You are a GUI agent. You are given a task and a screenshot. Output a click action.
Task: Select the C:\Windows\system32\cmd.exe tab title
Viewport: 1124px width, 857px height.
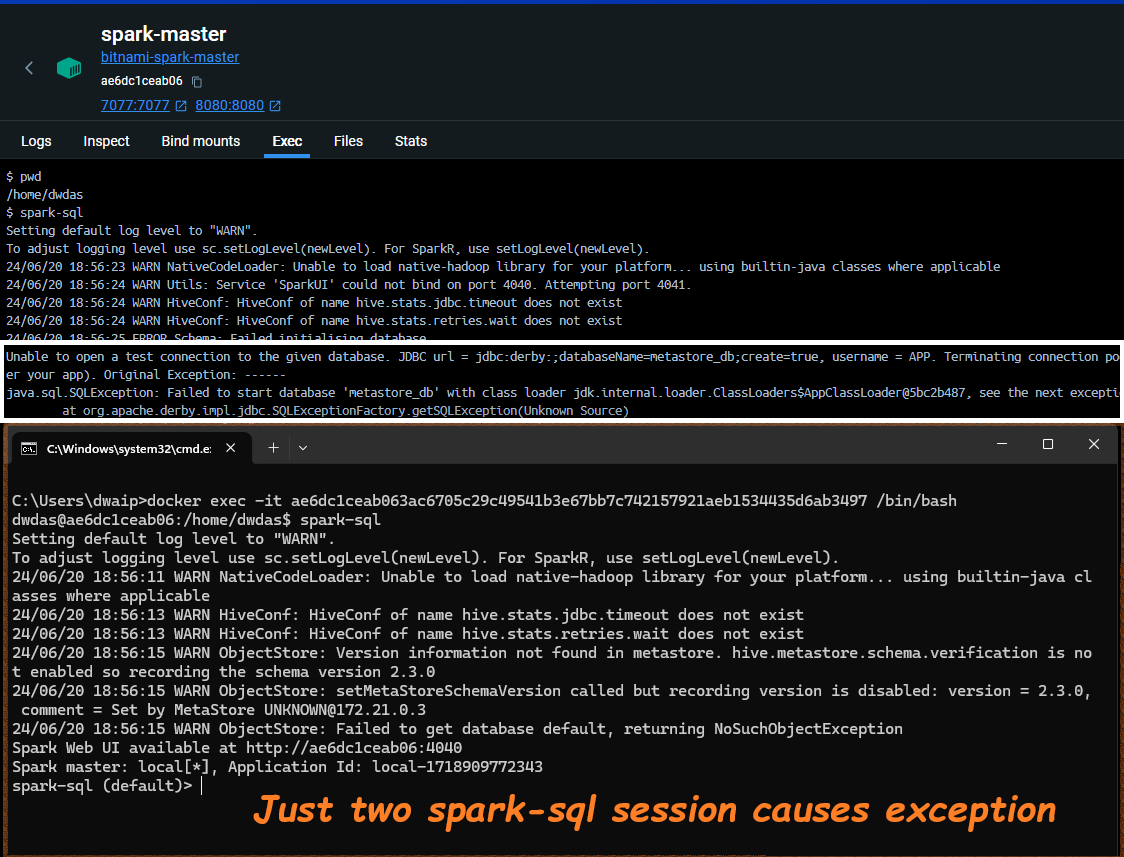click(129, 449)
